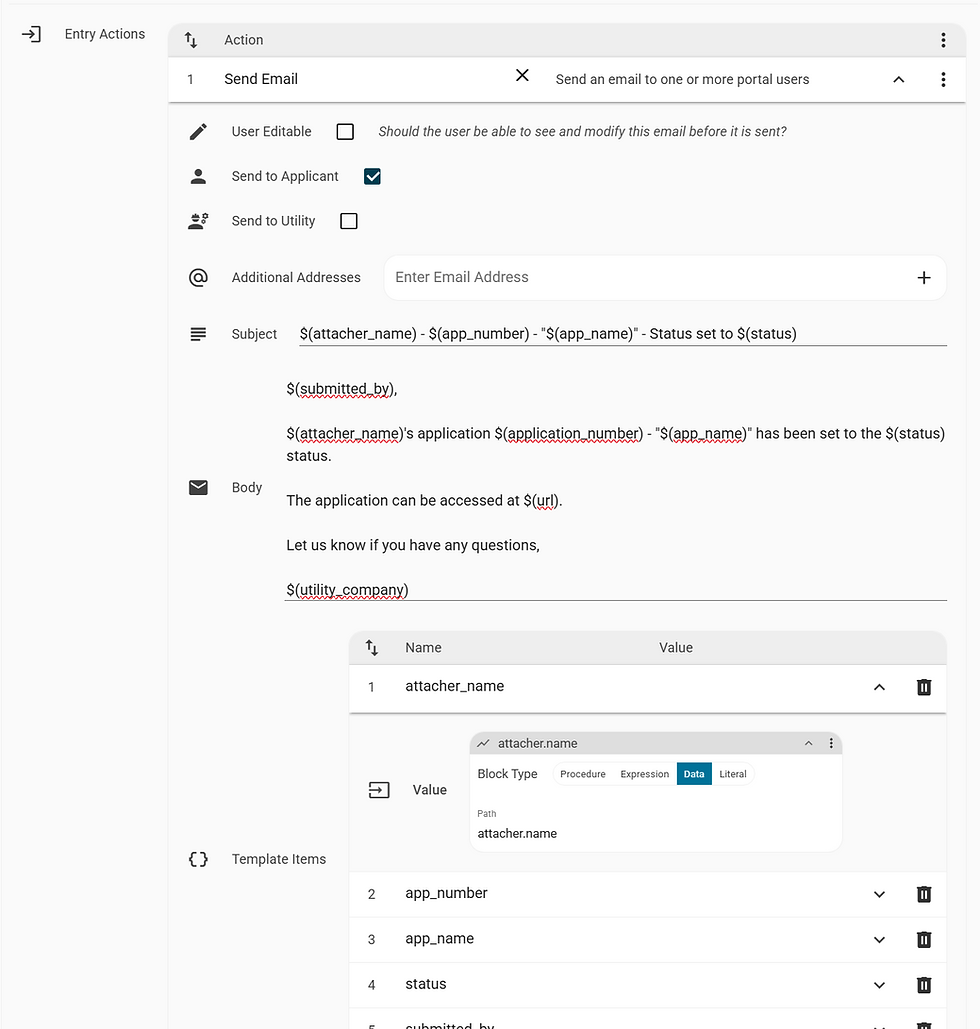Delete the attacher_name template item

click(924, 687)
